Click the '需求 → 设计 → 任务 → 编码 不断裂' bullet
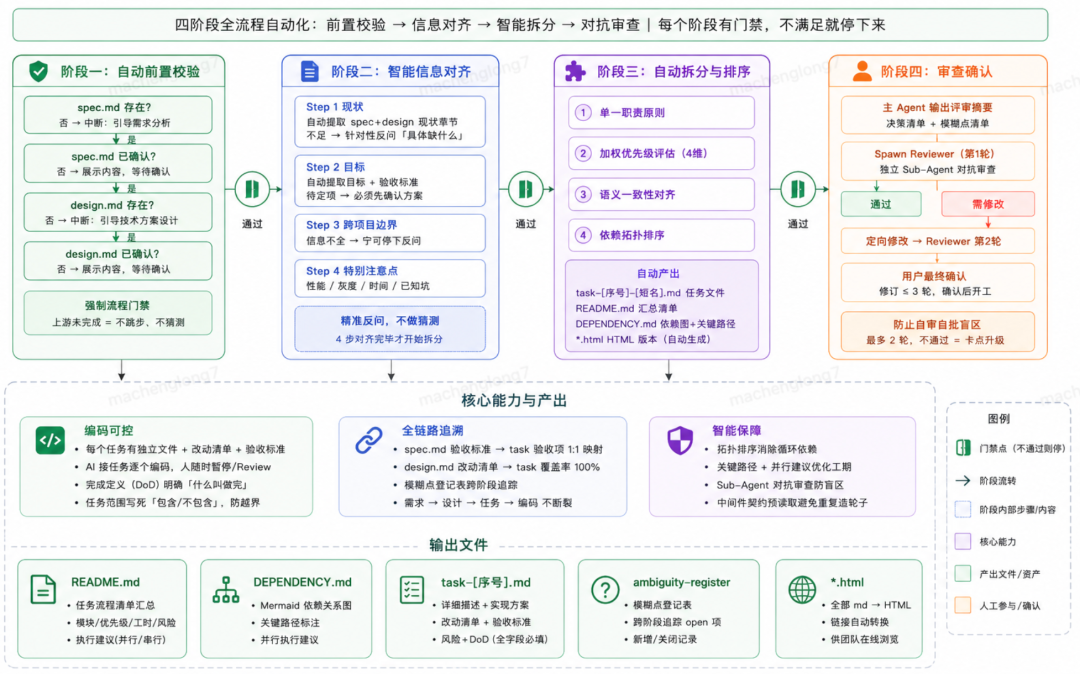The width and height of the screenshot is (1080, 674). [488, 503]
